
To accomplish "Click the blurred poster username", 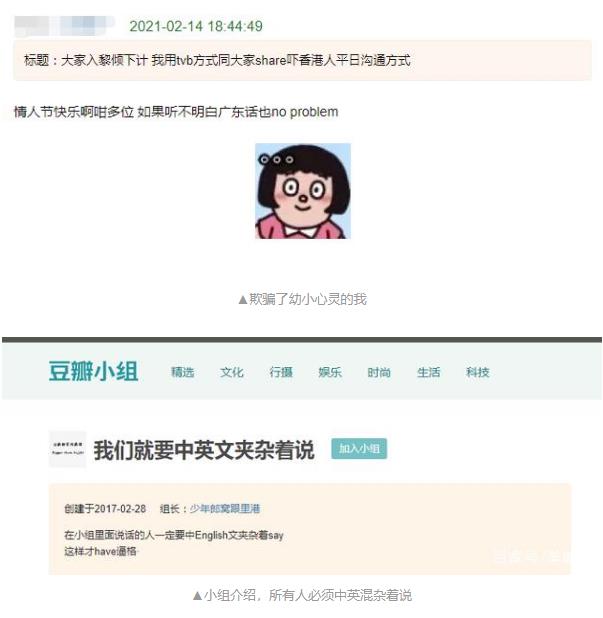I will pos(64,26).
